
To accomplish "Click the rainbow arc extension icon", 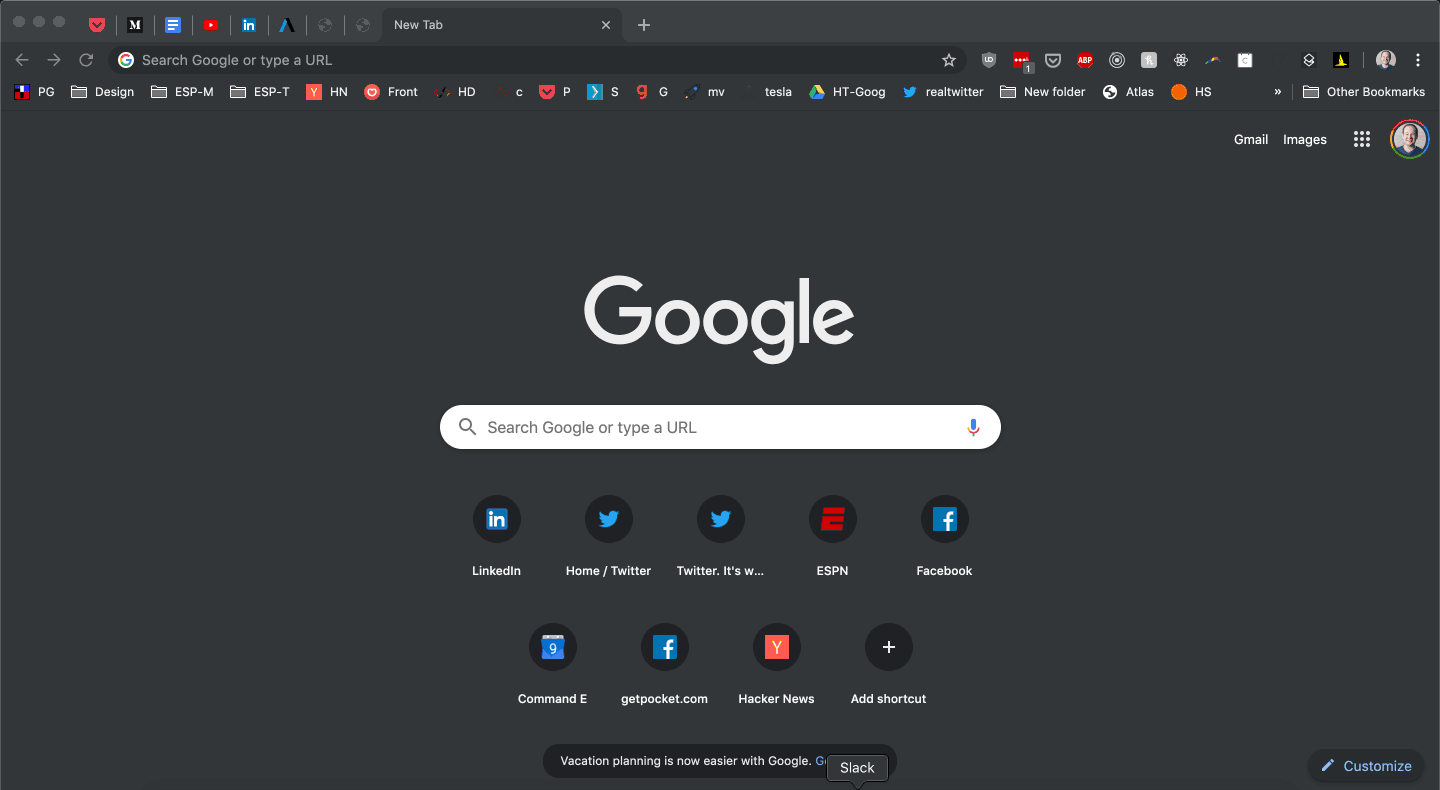I will point(1213,60).
